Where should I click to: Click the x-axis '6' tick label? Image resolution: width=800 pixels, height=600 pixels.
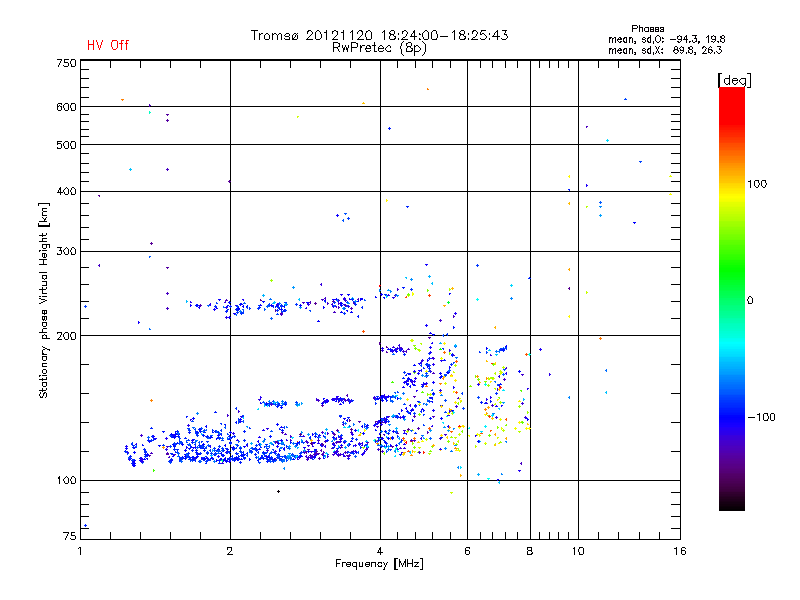pyautogui.click(x=467, y=551)
